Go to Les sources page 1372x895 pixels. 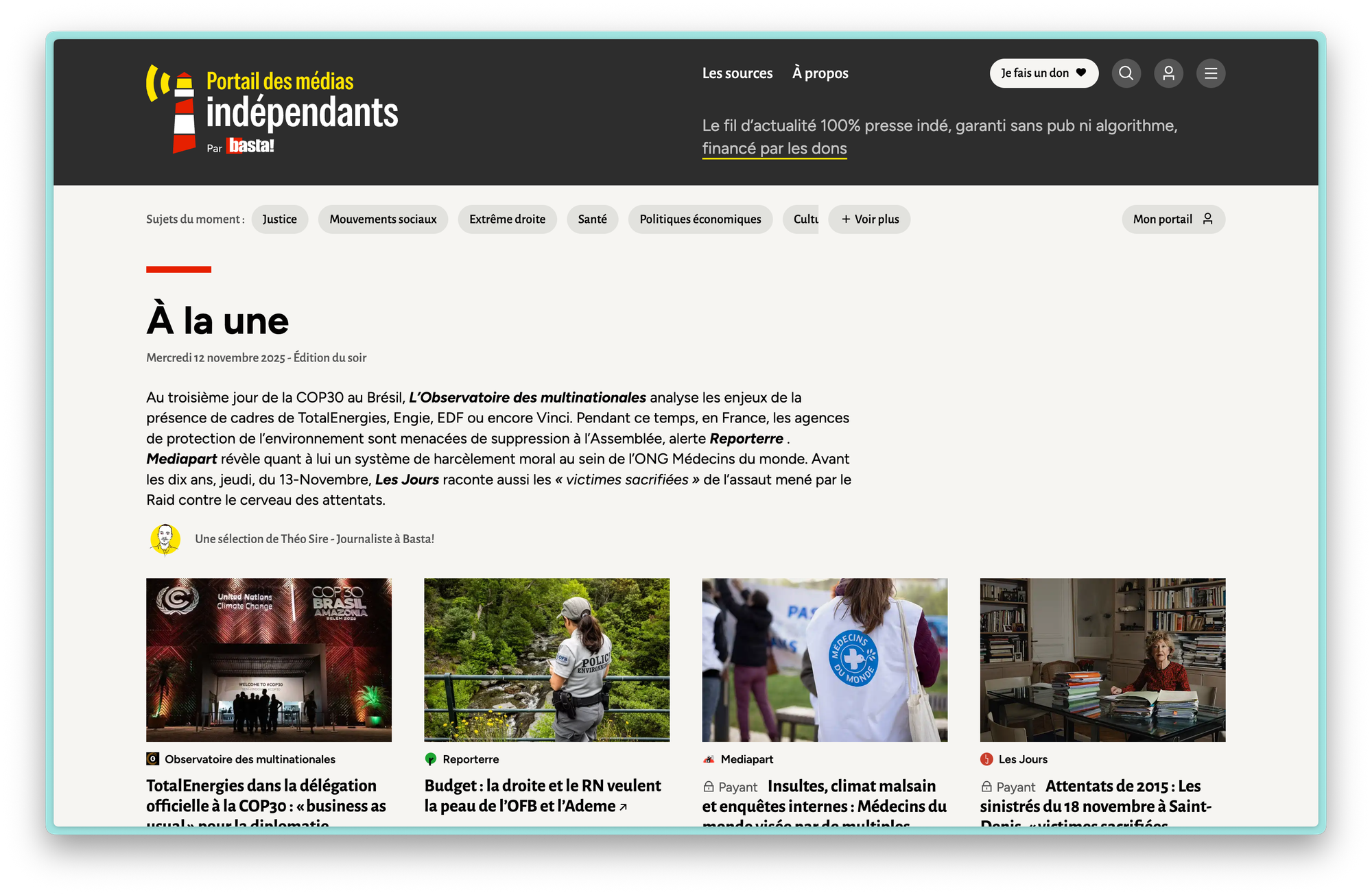pyautogui.click(x=737, y=73)
